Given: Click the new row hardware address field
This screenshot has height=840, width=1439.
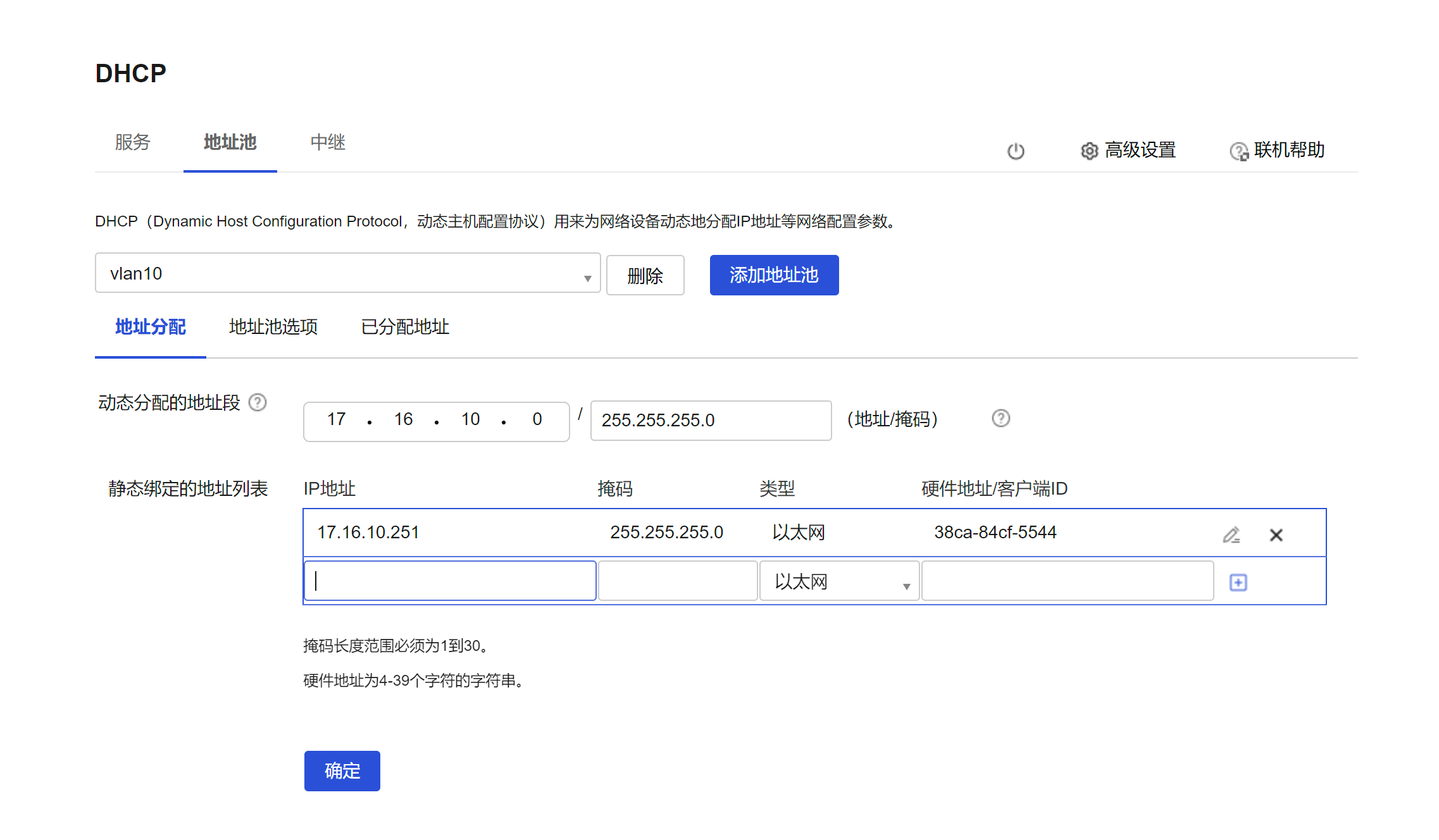Looking at the screenshot, I should [1067, 581].
